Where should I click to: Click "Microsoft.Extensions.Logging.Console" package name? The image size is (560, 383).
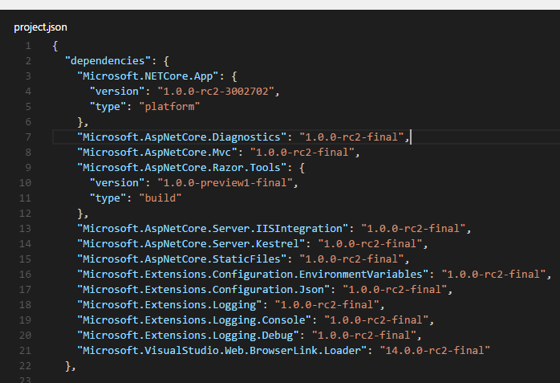[x=194, y=320]
